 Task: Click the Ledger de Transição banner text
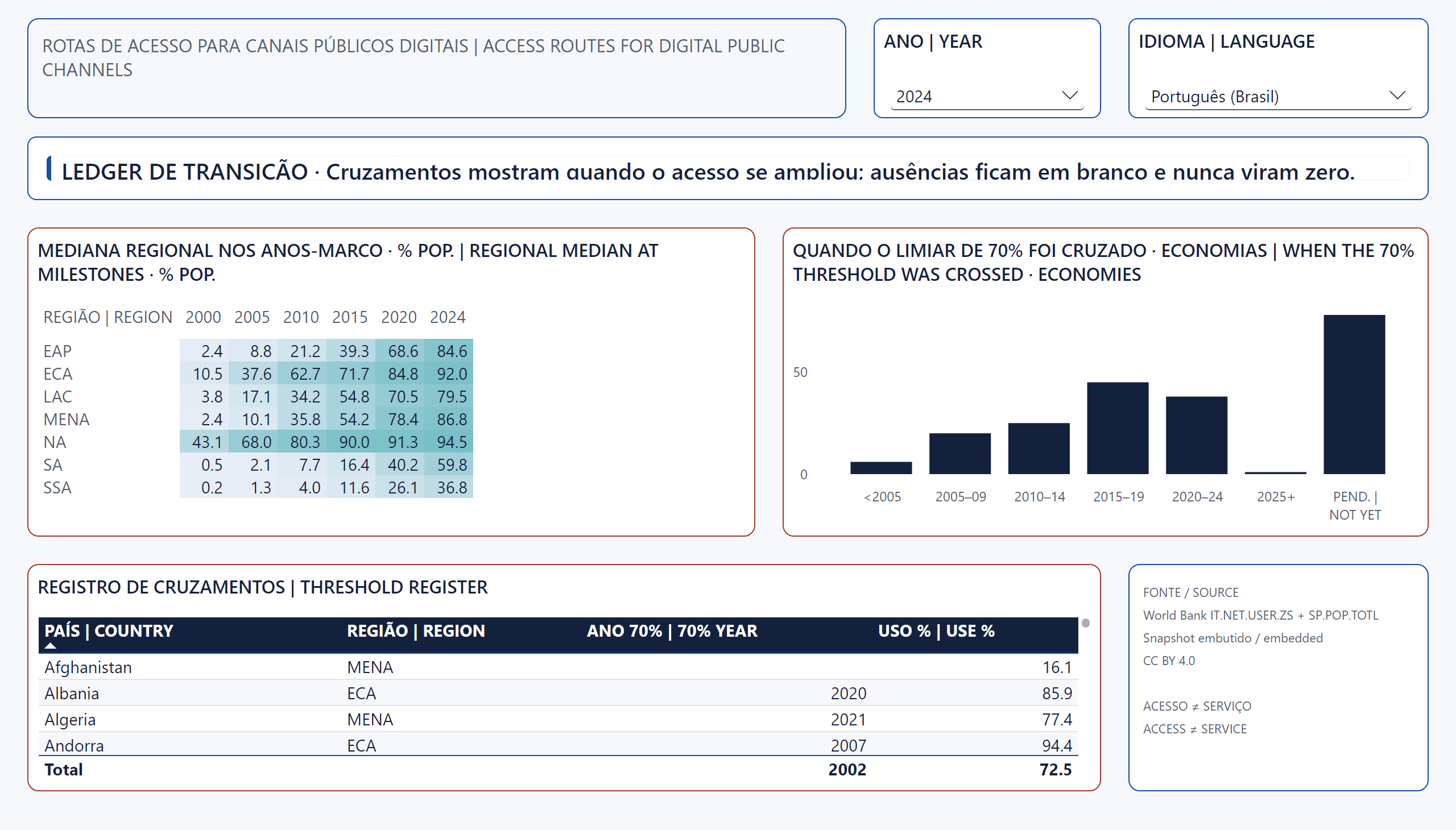(708, 172)
